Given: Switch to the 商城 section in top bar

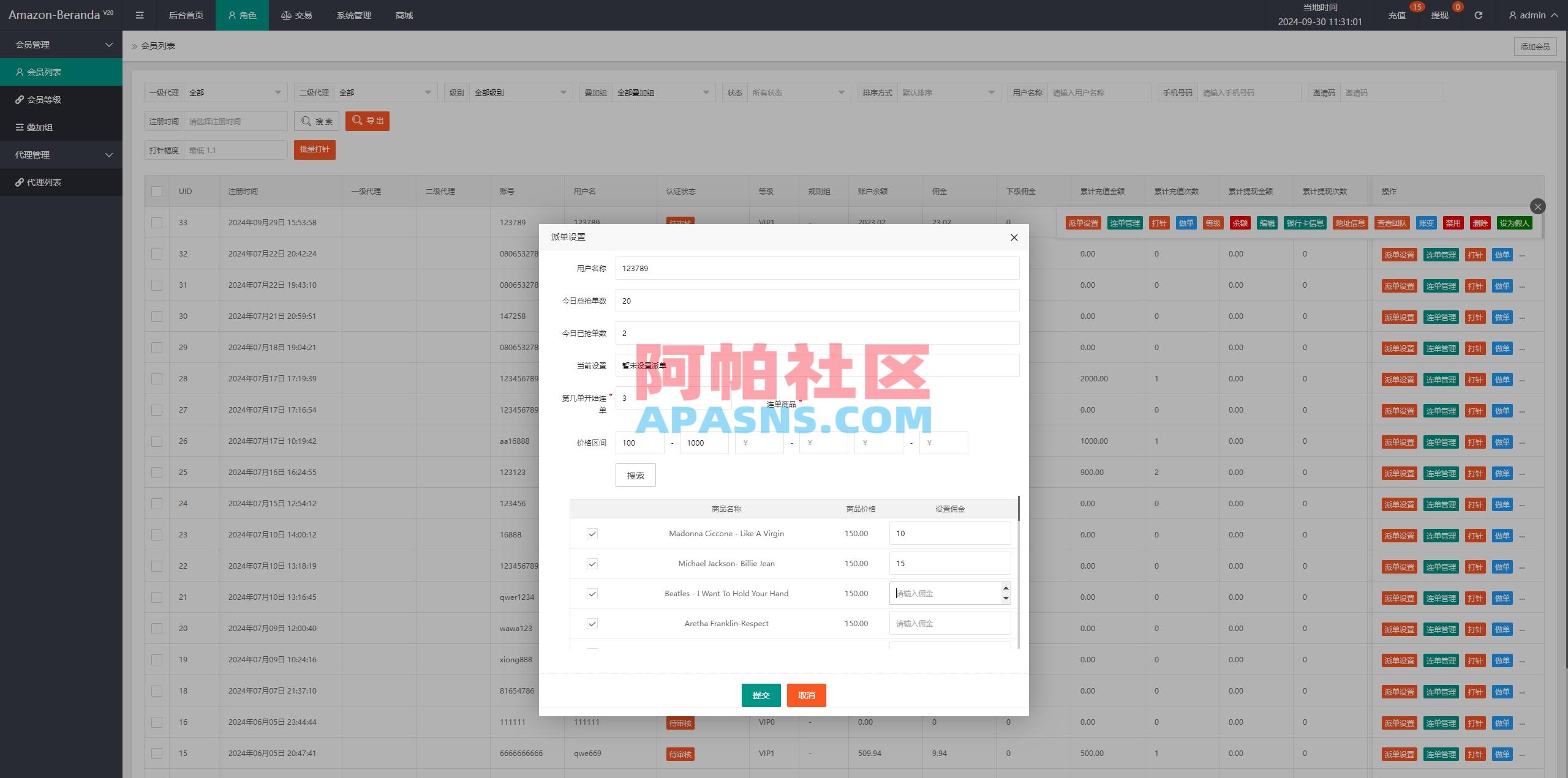Looking at the screenshot, I should [x=402, y=15].
